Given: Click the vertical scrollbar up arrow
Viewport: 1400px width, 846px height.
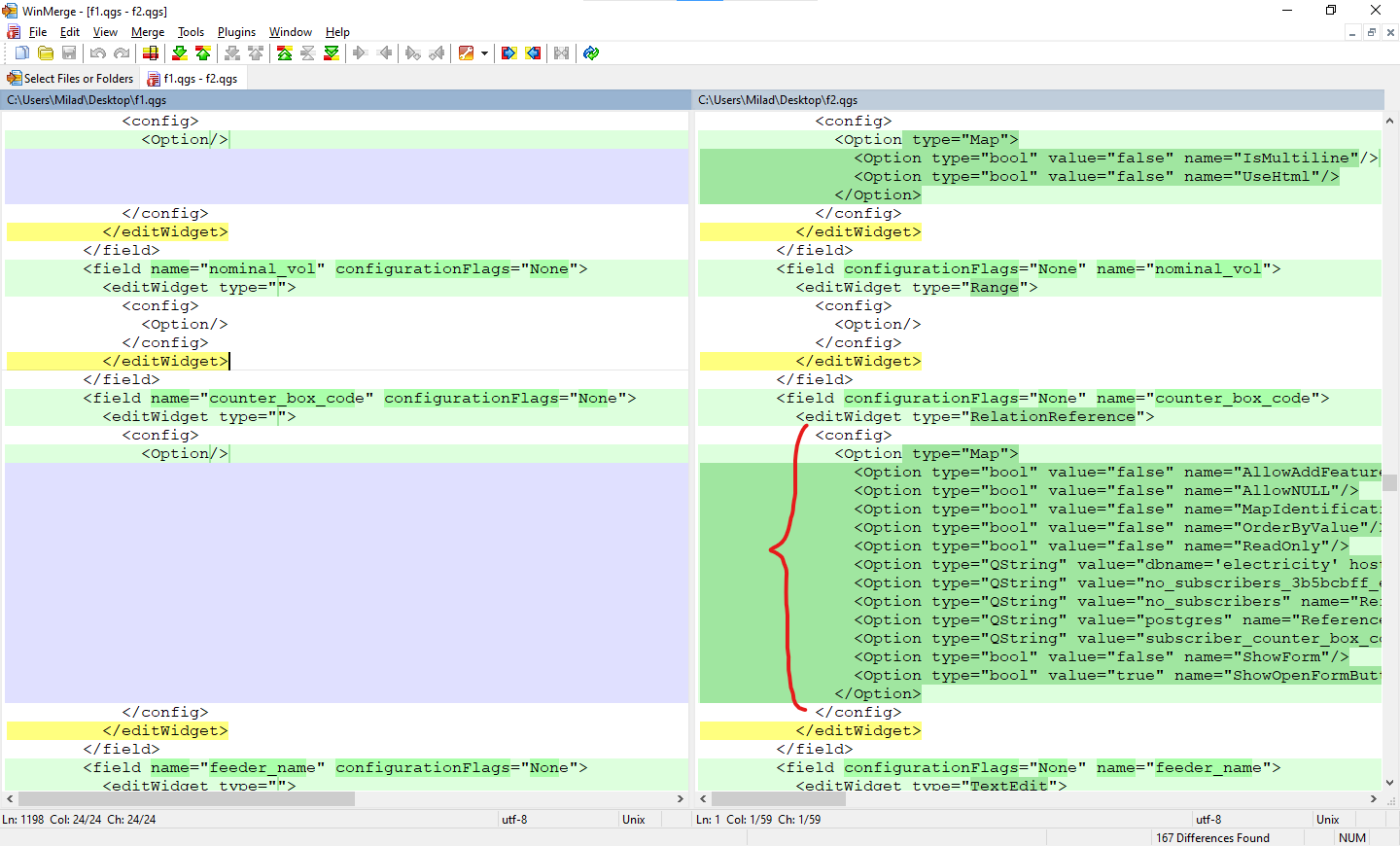Looking at the screenshot, I should coord(1390,121).
